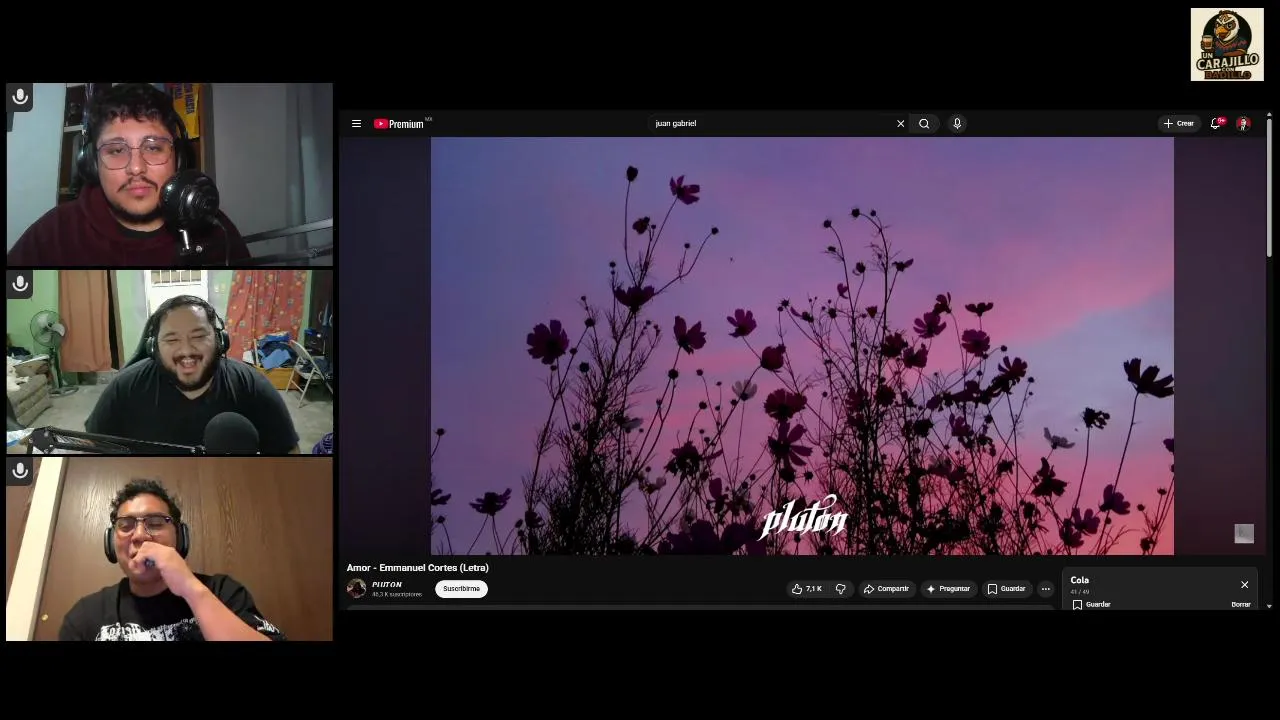Click the Un Carajillo con Badillo logo
1280x720 pixels.
click(x=1227, y=45)
